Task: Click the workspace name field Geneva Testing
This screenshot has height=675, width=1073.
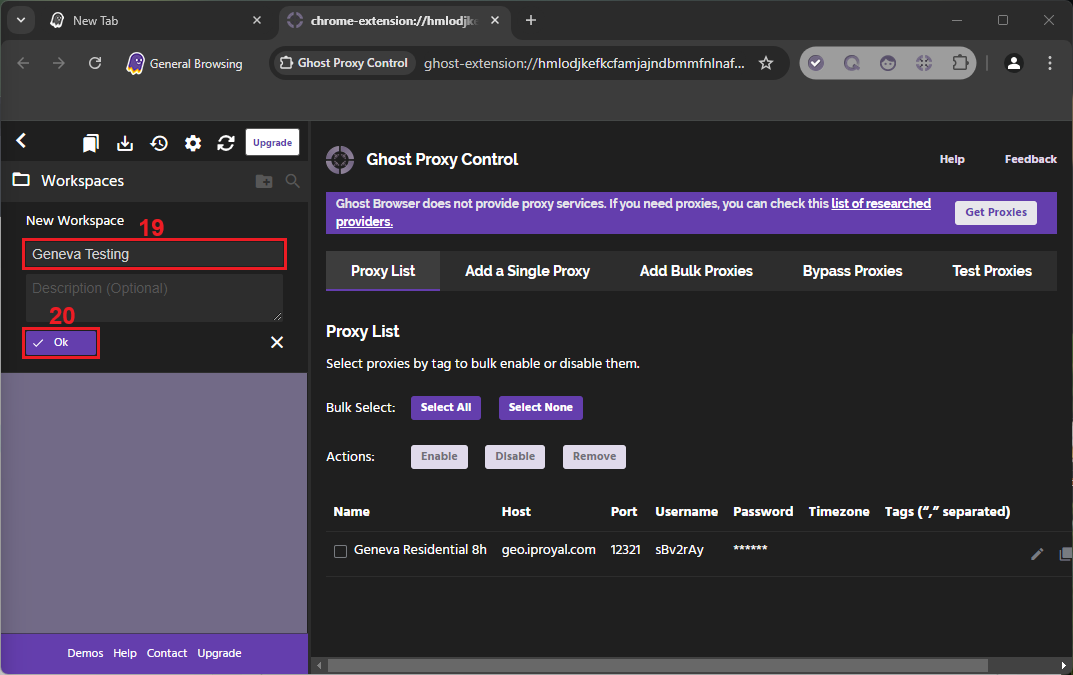Action: (155, 254)
